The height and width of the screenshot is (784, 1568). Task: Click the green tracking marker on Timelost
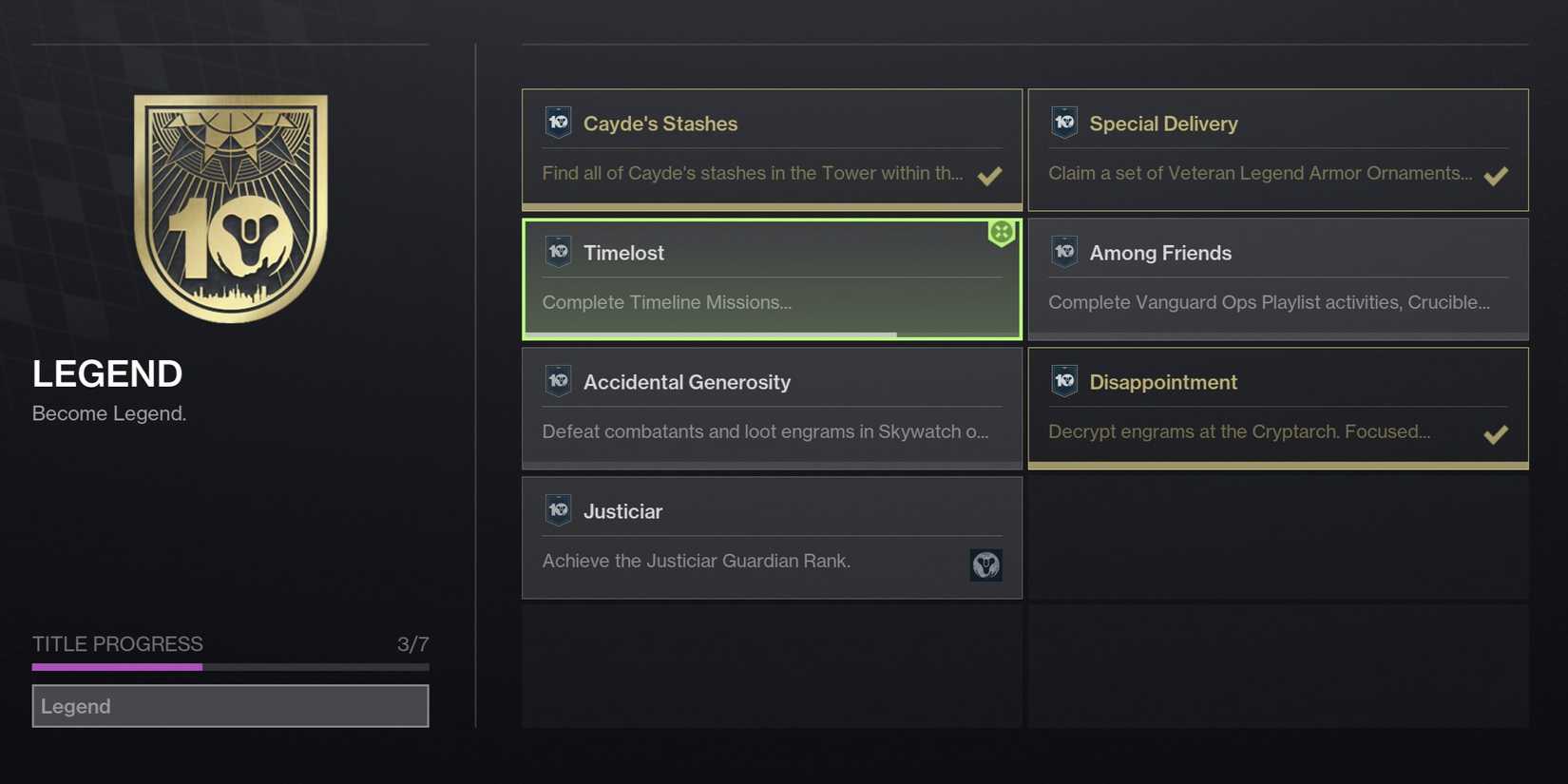1001,232
